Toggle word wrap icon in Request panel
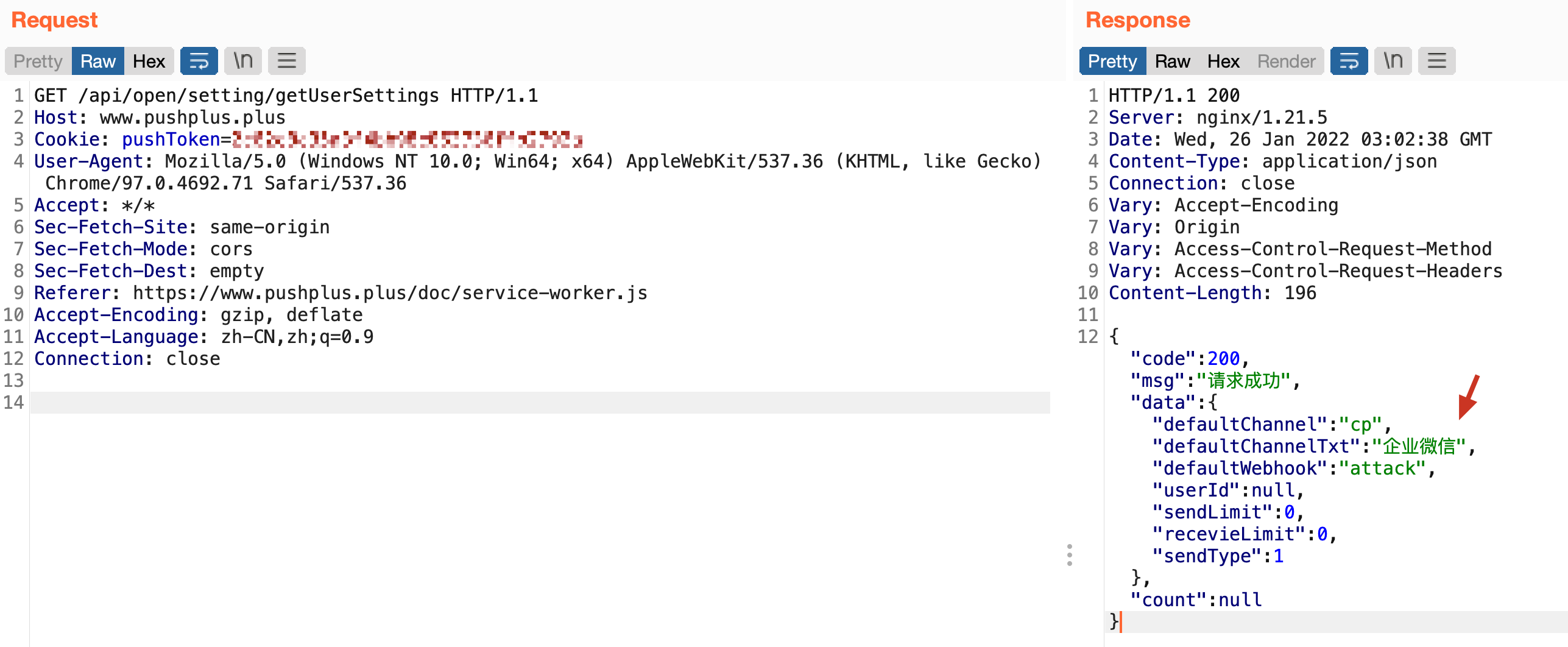1568x647 pixels. tap(199, 61)
